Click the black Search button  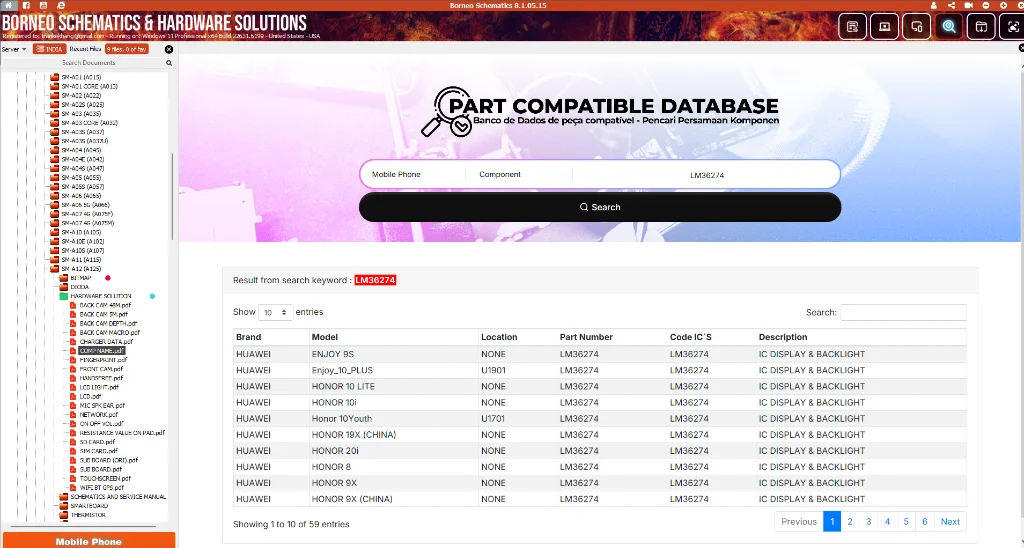click(600, 207)
